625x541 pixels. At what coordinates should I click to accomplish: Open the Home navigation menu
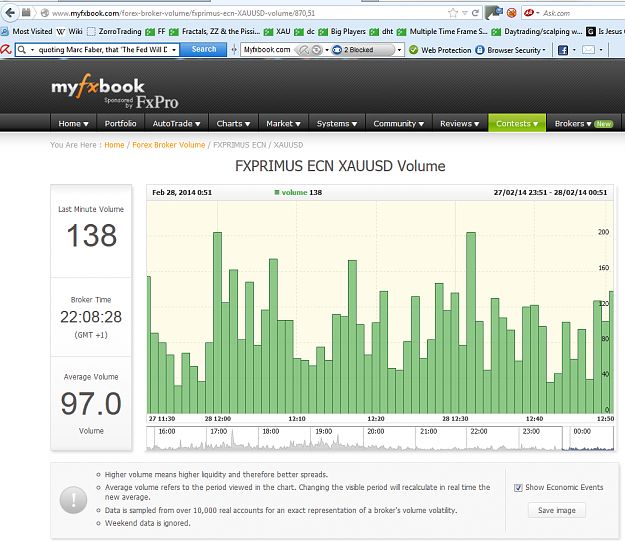point(73,124)
